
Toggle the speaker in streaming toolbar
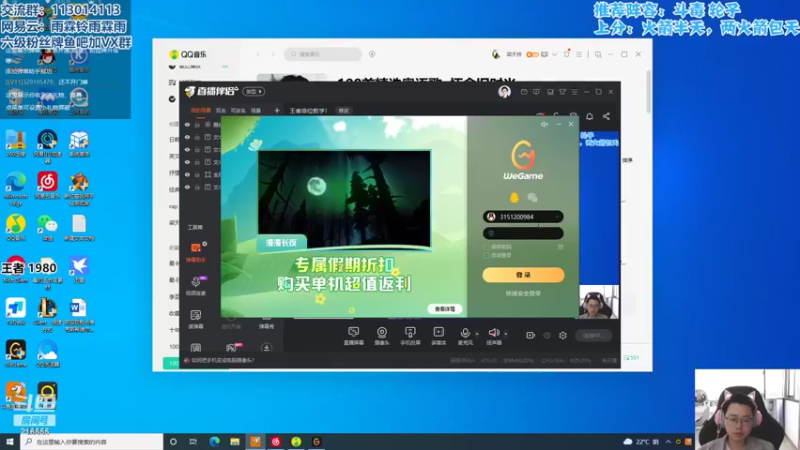[x=493, y=336]
